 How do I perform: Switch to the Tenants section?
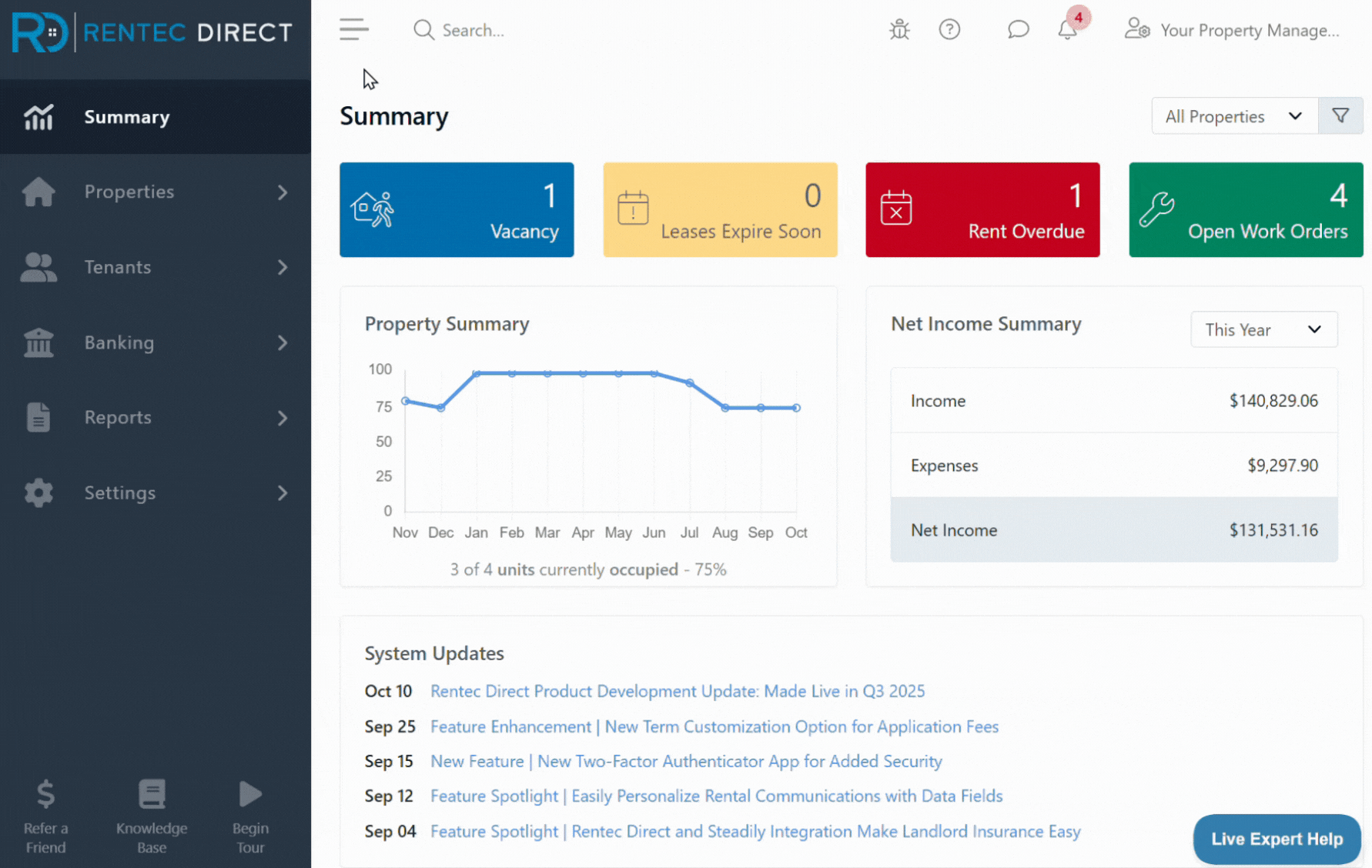coord(117,267)
